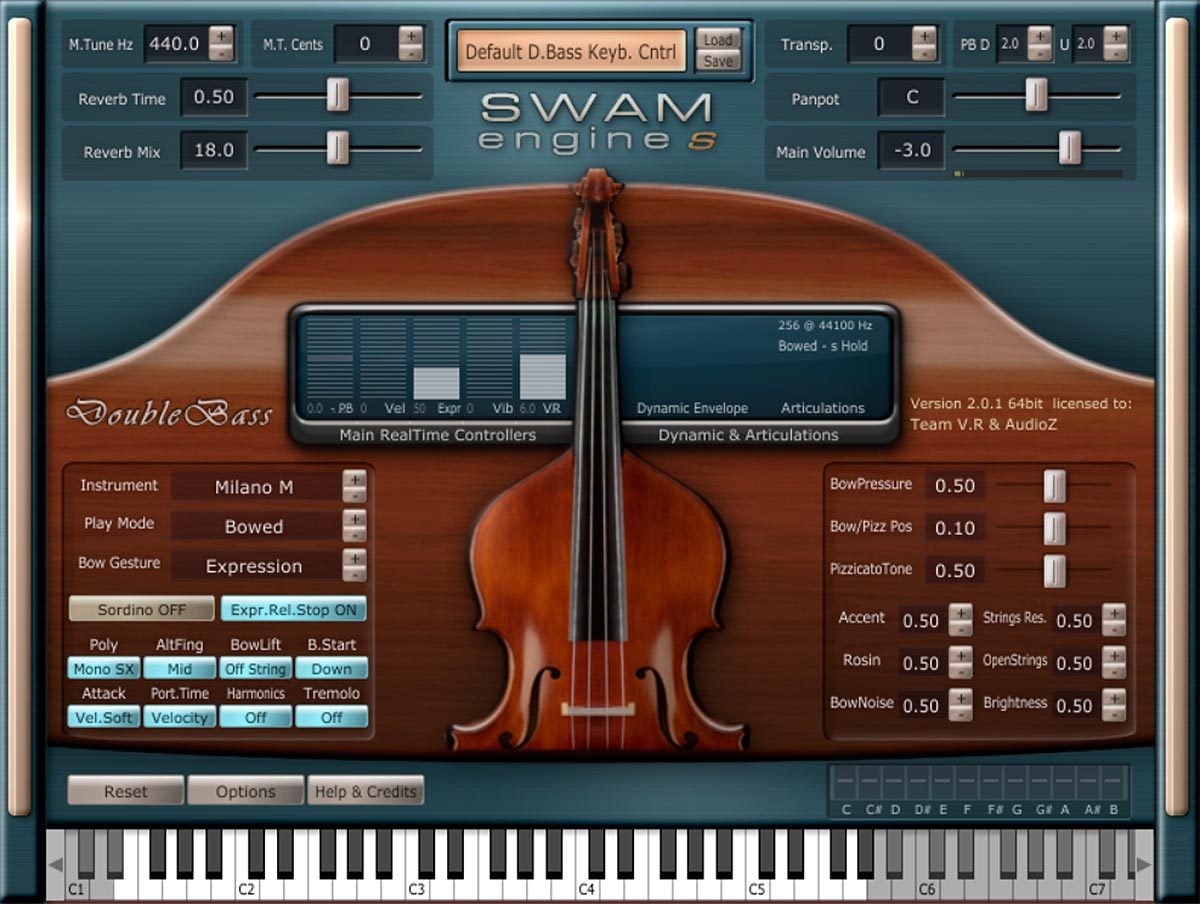Open Play Mode selector showing Bowed
Screen dimensions: 1200x904
pyautogui.click(x=254, y=526)
